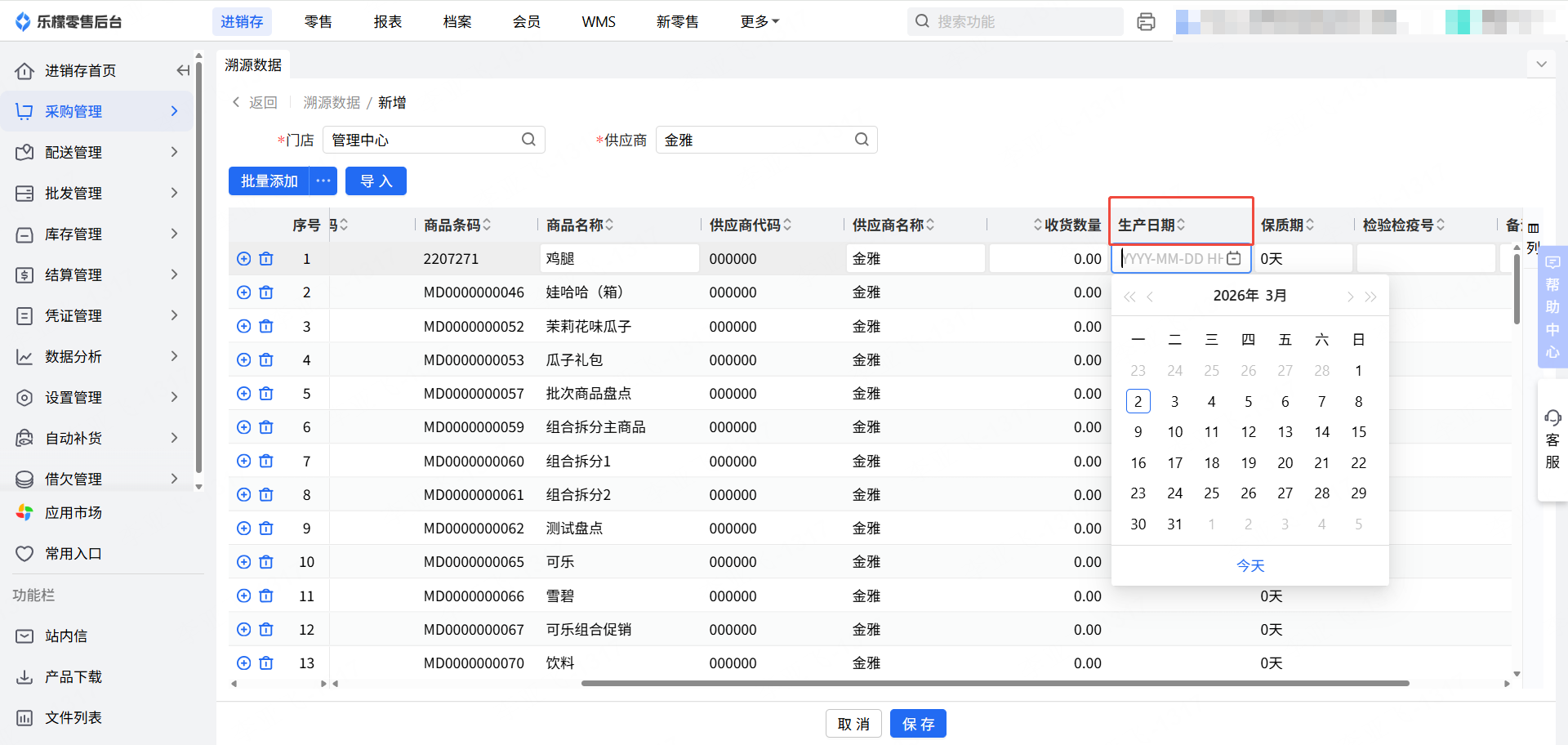Open the 客服 customer service widget
The image size is (1568, 745).
point(1552,439)
